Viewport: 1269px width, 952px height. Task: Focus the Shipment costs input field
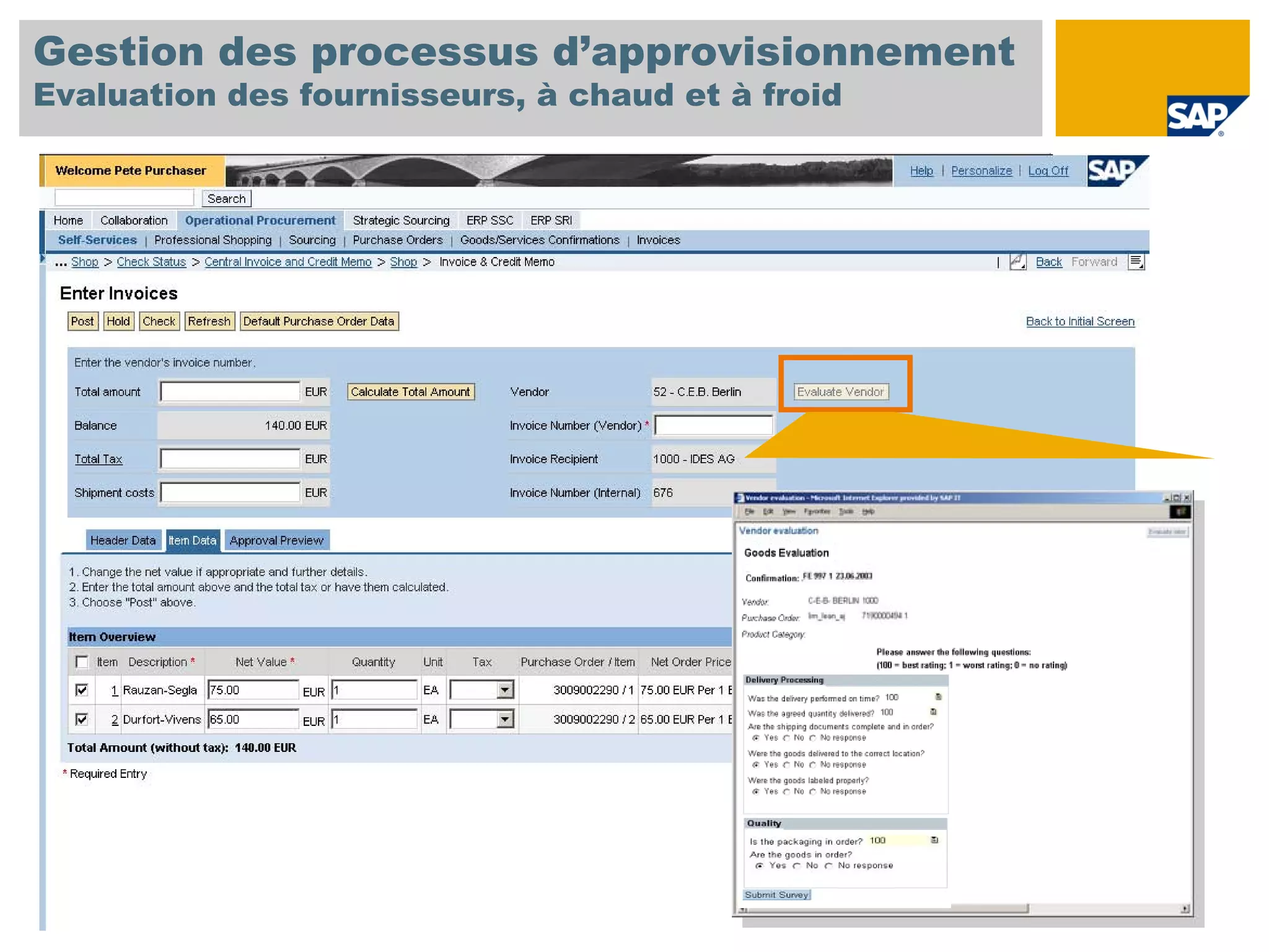pyautogui.click(x=230, y=492)
